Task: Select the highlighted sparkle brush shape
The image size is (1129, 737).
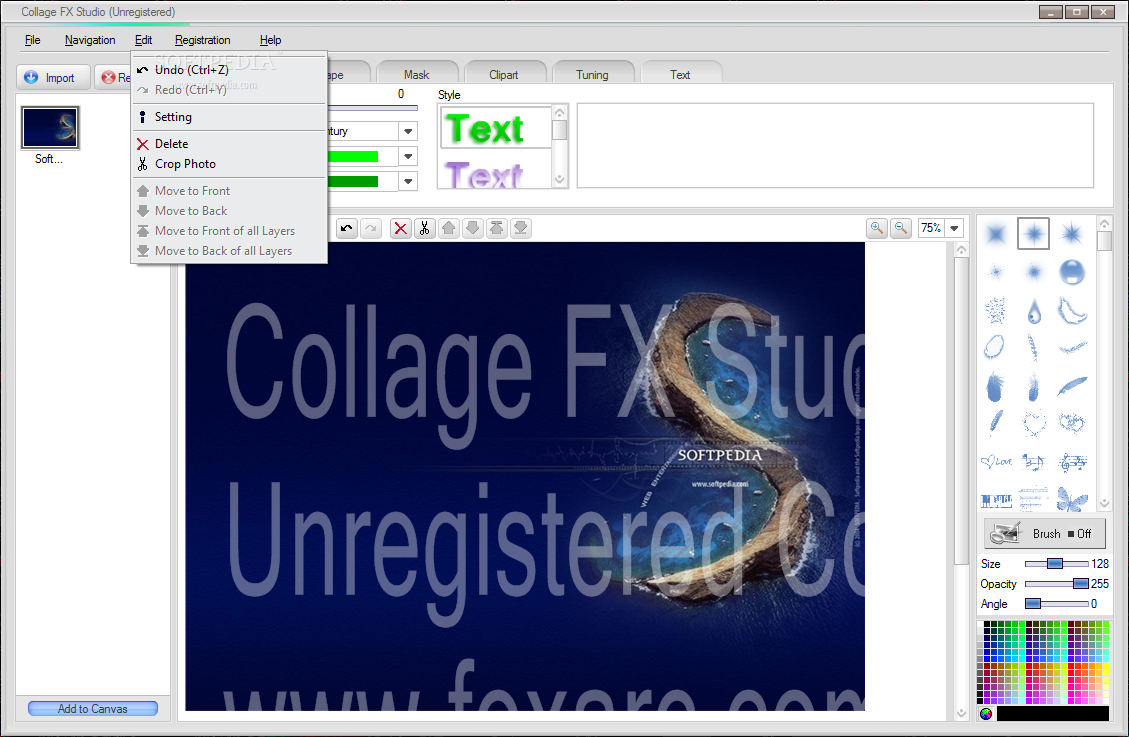Action: (x=1033, y=233)
